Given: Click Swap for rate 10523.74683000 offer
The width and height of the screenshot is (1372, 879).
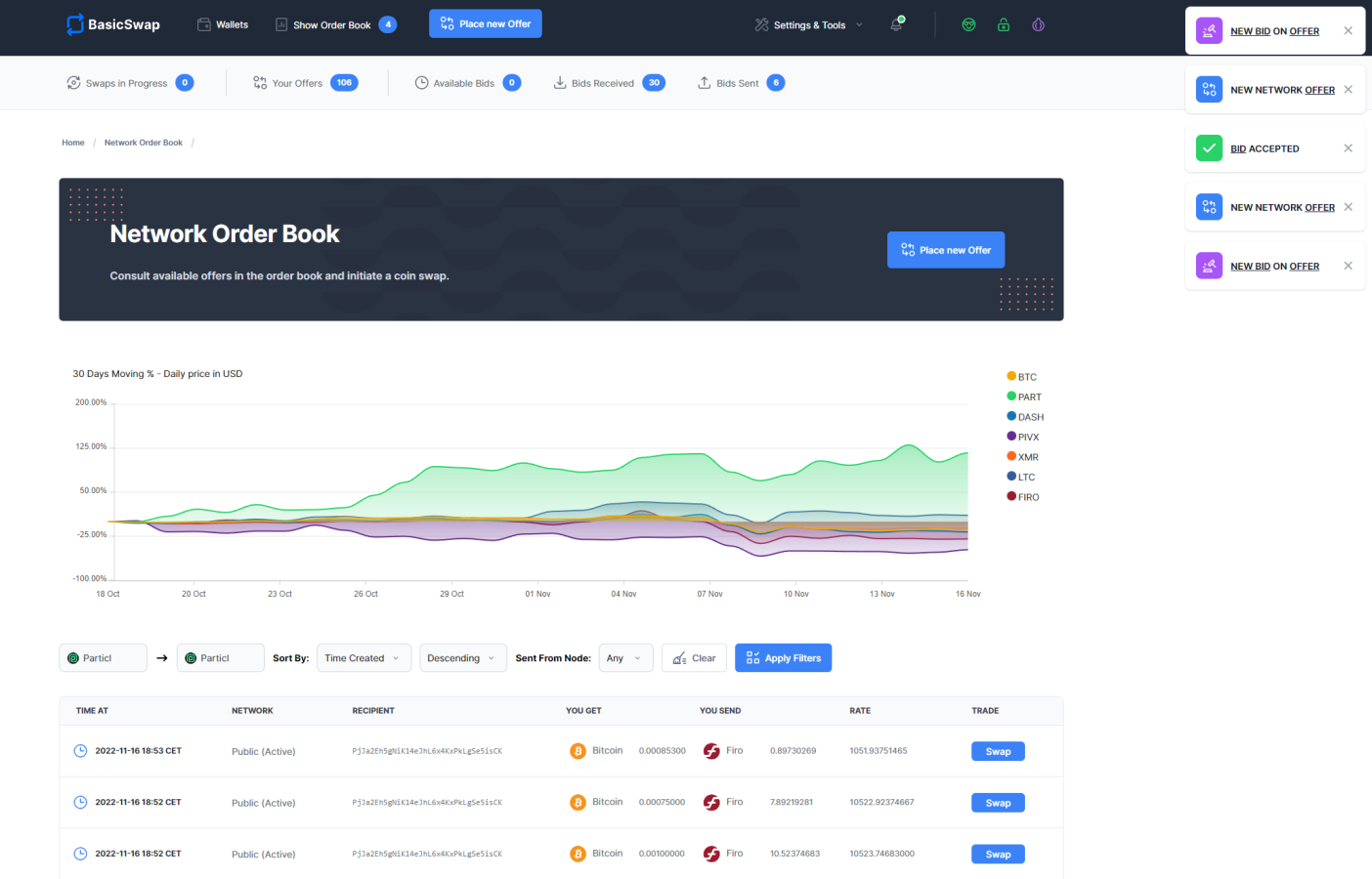Looking at the screenshot, I should pos(998,855).
